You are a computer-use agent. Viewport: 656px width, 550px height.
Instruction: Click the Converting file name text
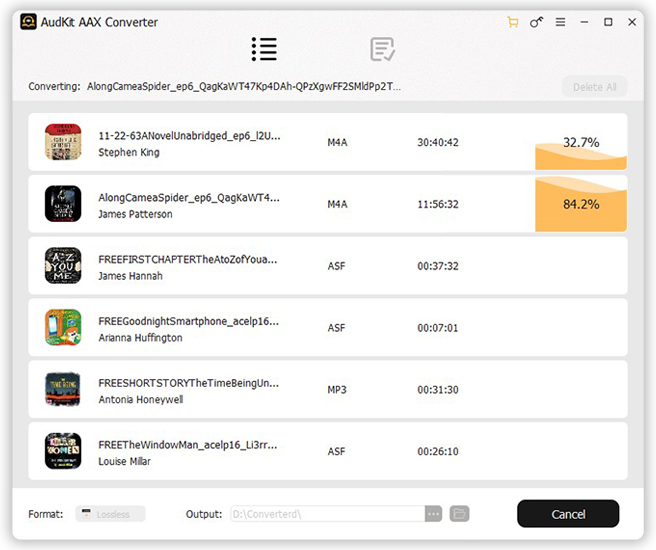pos(244,87)
